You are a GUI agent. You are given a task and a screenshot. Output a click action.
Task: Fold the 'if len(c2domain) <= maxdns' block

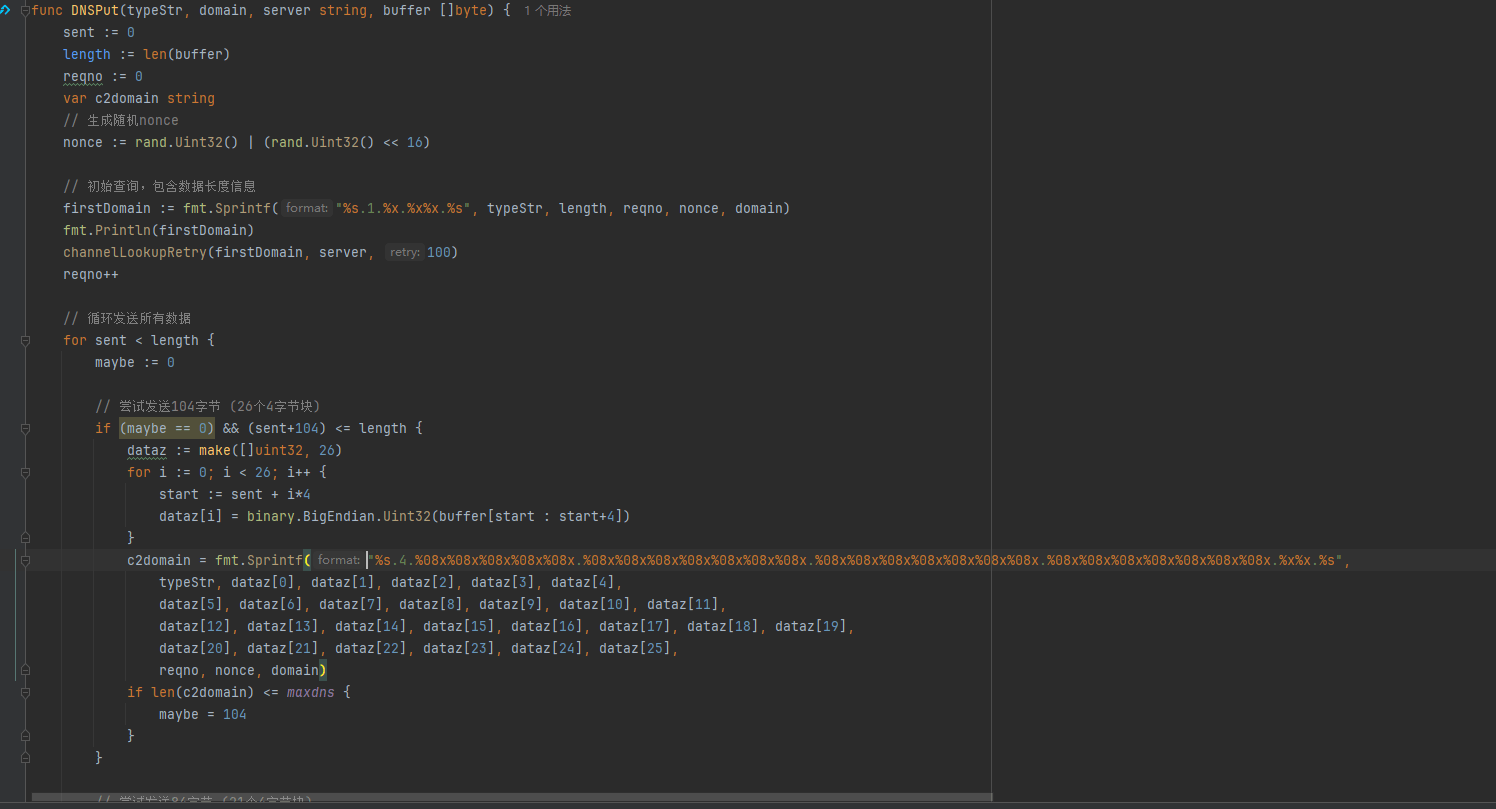pos(25,692)
